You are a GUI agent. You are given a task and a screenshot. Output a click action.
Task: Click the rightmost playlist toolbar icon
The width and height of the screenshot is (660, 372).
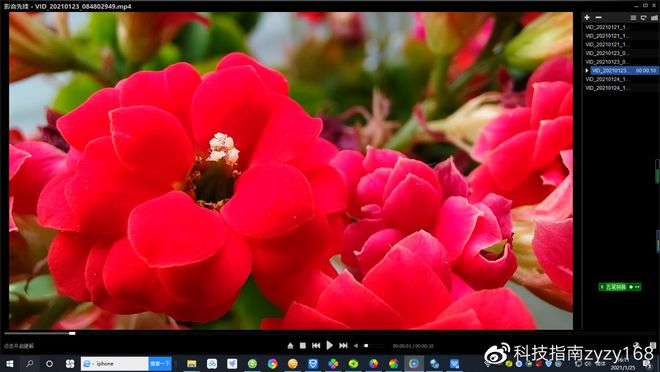coord(654,18)
